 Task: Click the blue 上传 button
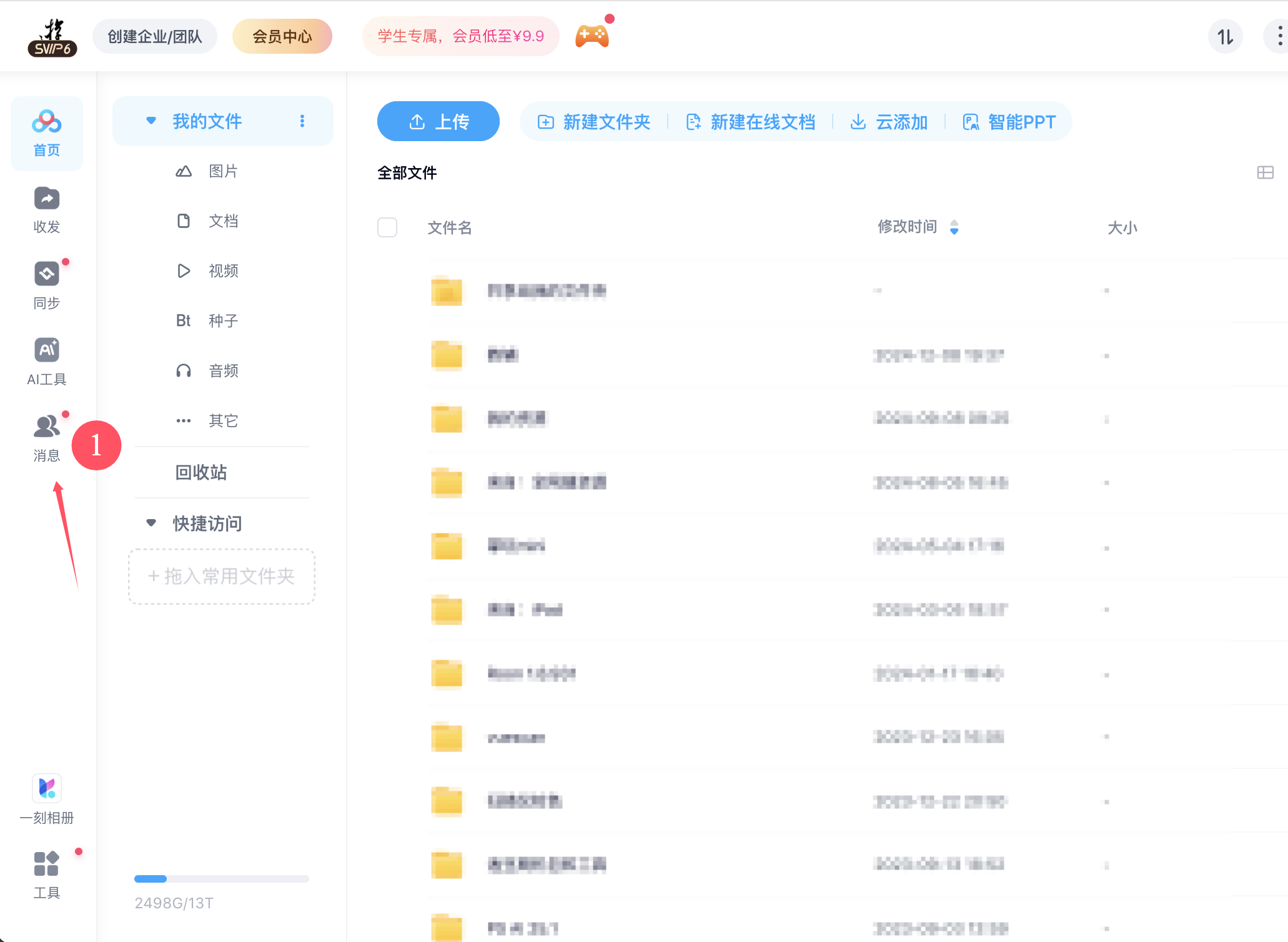pos(438,121)
